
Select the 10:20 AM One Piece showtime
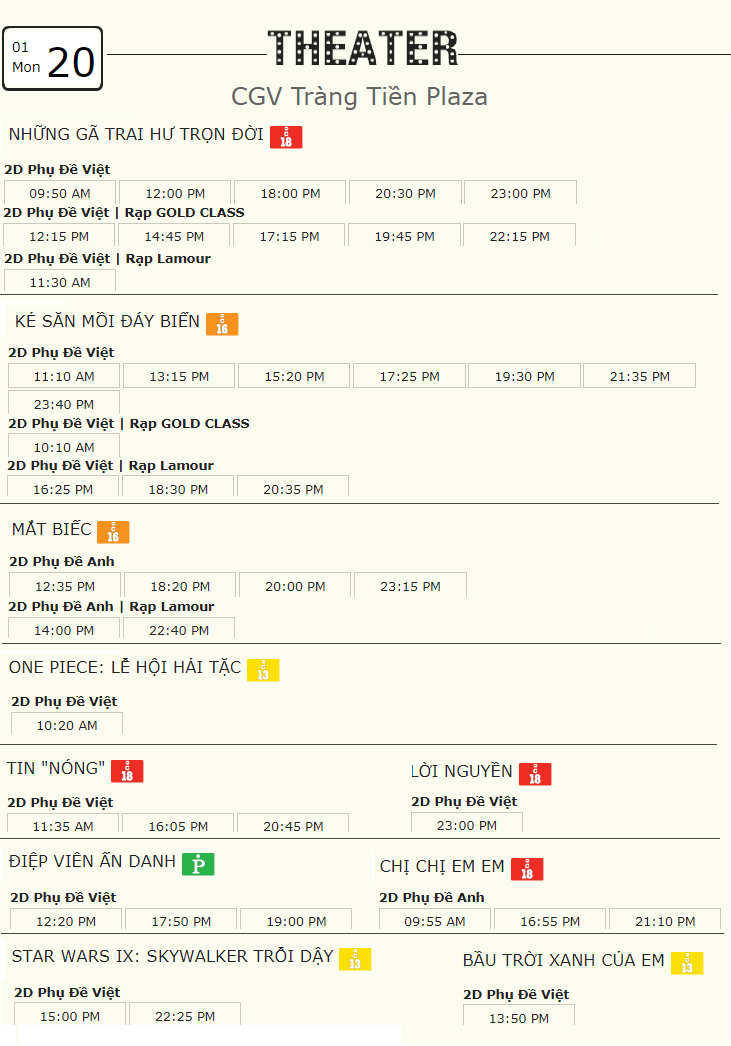[67, 724]
